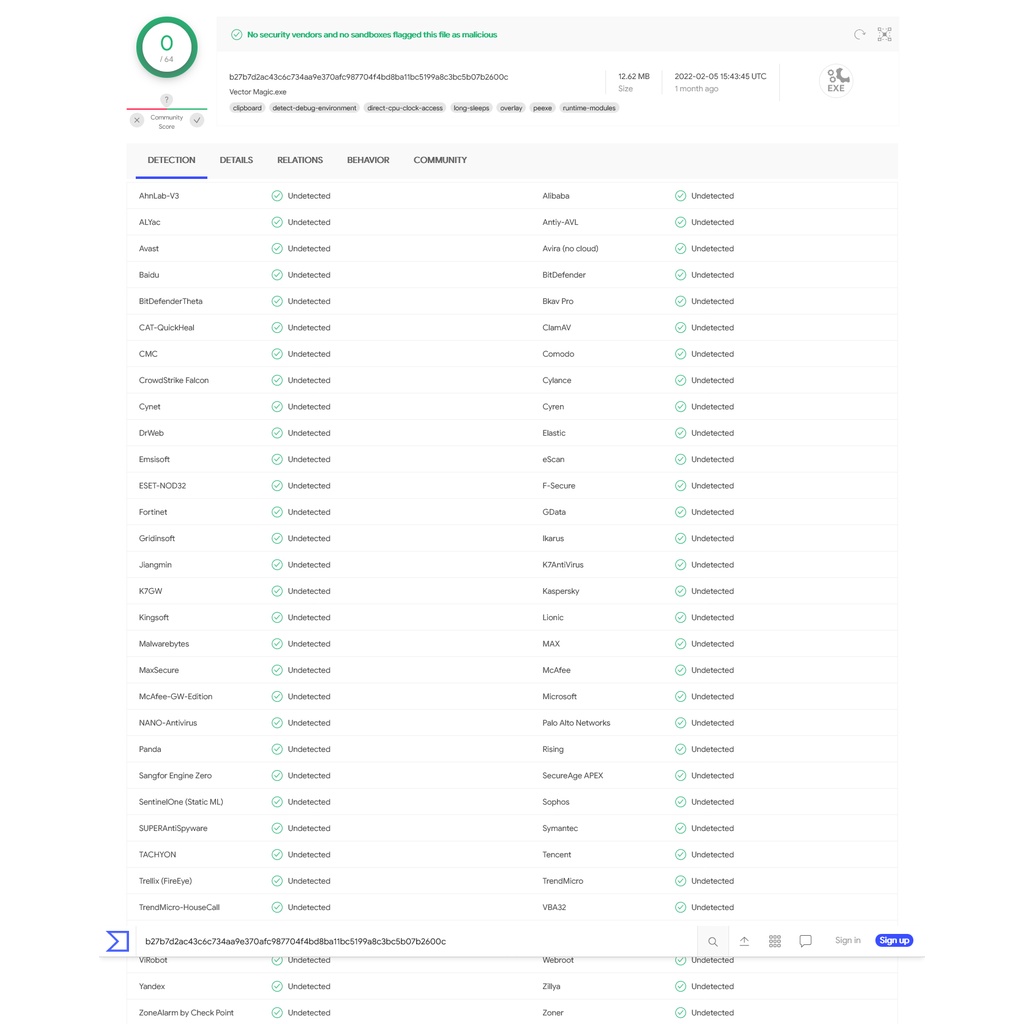Click the SecureAge APEX vendor name

pos(573,776)
